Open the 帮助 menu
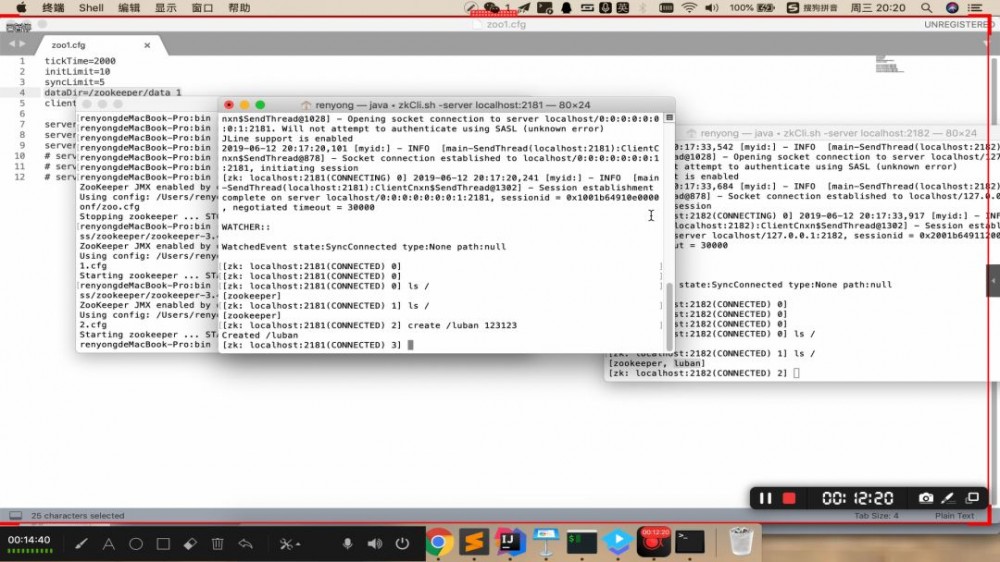Viewport: 1000px width, 562px height. tap(239, 8)
